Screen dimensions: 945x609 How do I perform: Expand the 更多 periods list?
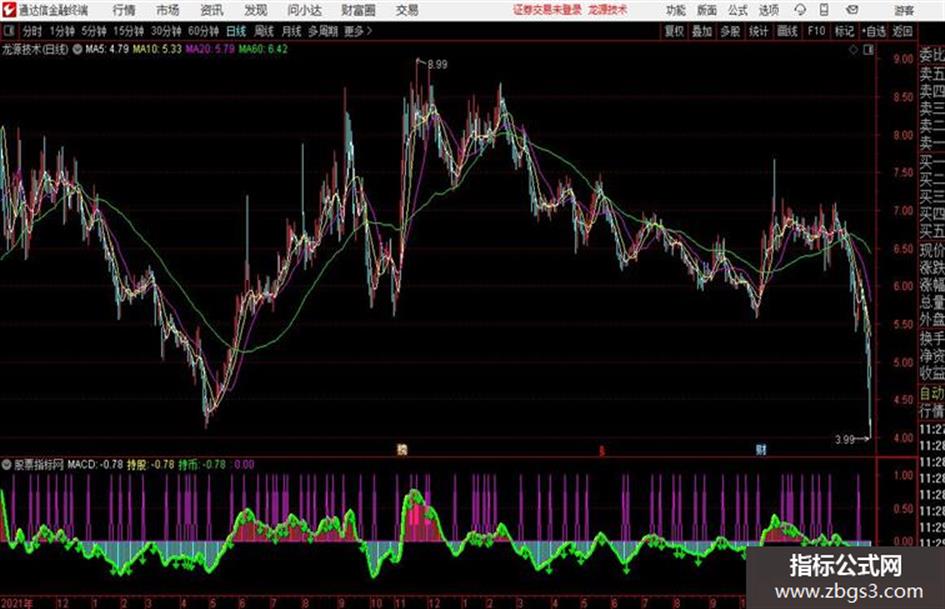coord(358,31)
